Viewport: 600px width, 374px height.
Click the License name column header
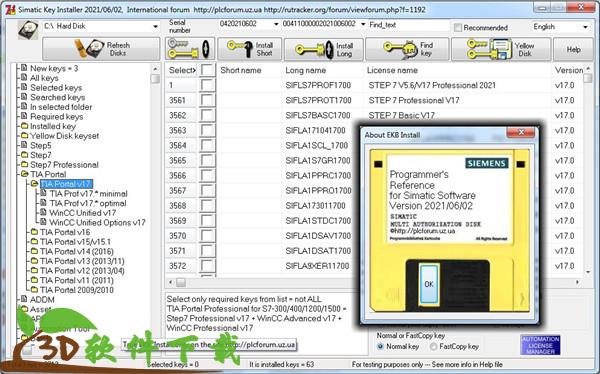[x=392, y=70]
